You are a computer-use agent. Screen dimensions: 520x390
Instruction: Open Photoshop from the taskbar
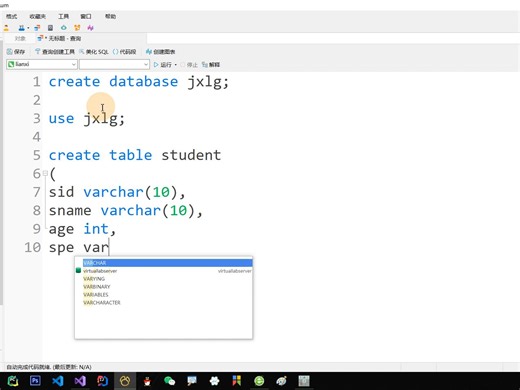click(x=35, y=381)
